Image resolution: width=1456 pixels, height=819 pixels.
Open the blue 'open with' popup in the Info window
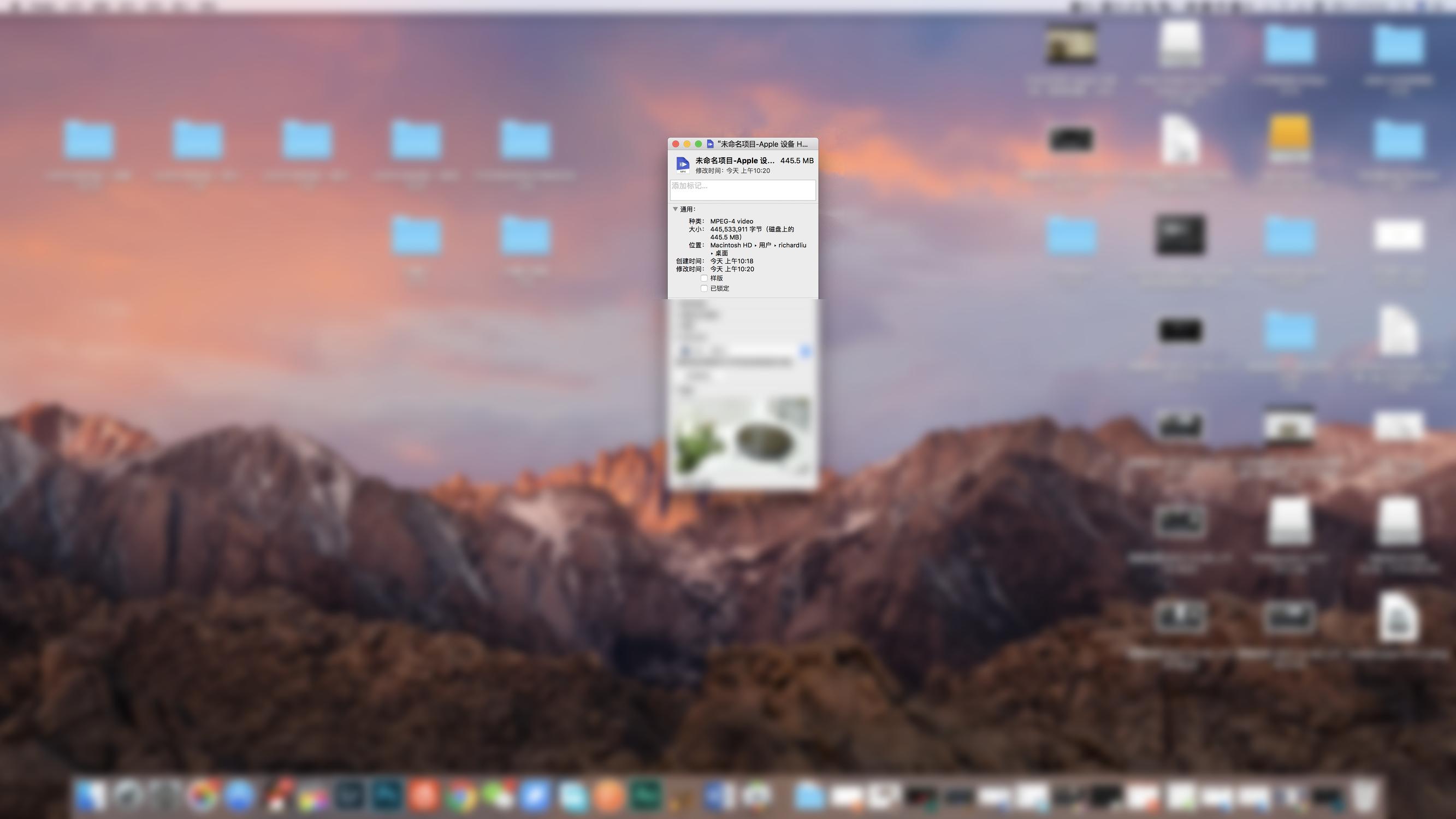805,352
